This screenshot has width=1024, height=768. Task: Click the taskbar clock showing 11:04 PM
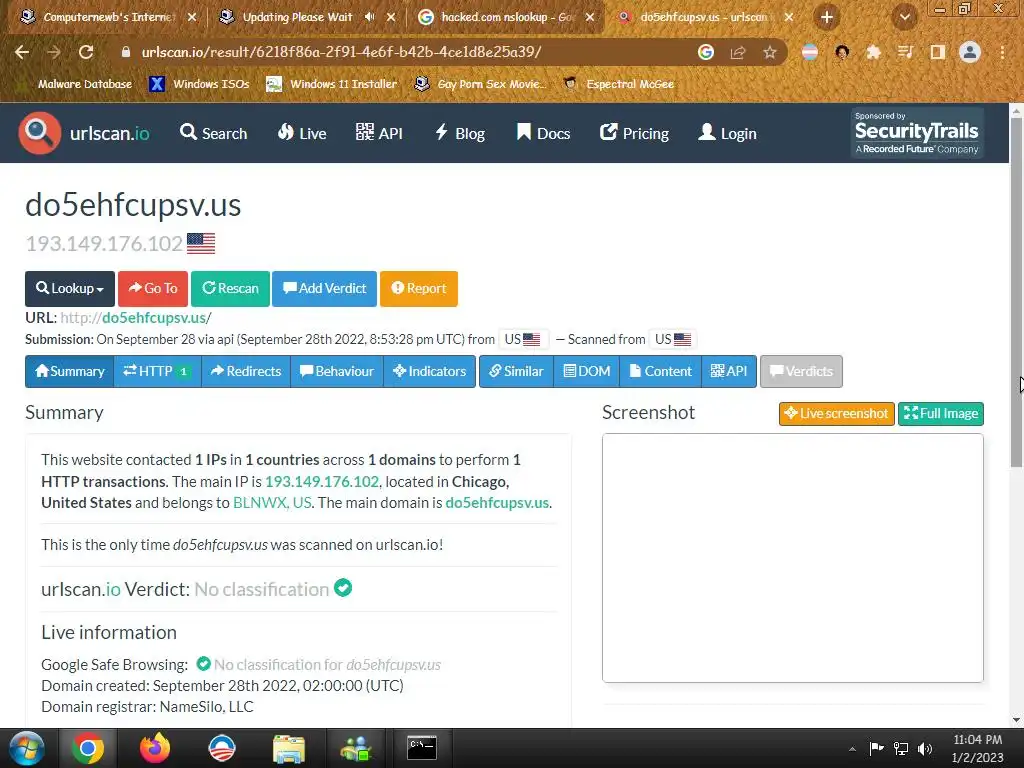pos(978,748)
